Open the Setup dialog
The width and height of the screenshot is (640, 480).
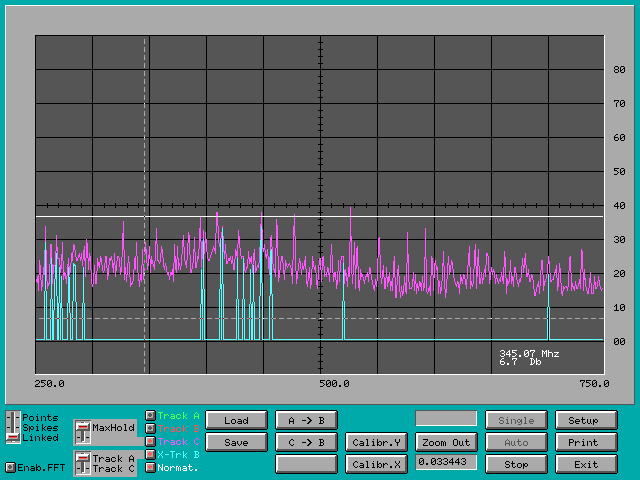point(586,420)
